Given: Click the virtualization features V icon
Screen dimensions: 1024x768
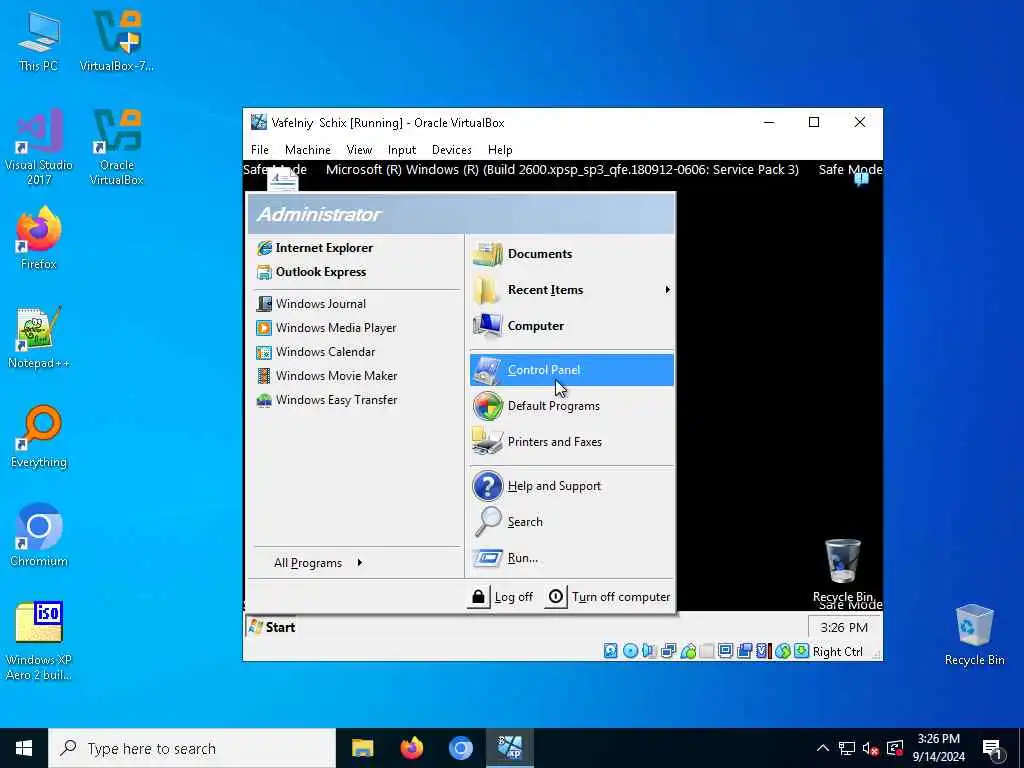Looking at the screenshot, I should tap(762, 651).
